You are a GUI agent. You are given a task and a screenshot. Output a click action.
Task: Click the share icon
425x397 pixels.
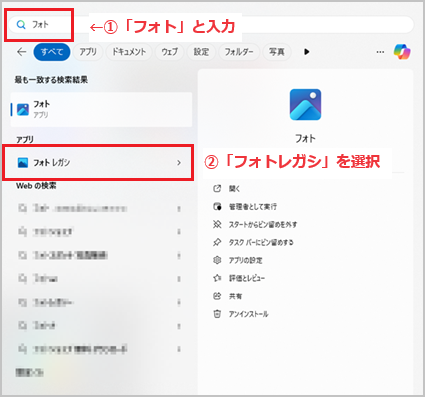click(x=217, y=296)
